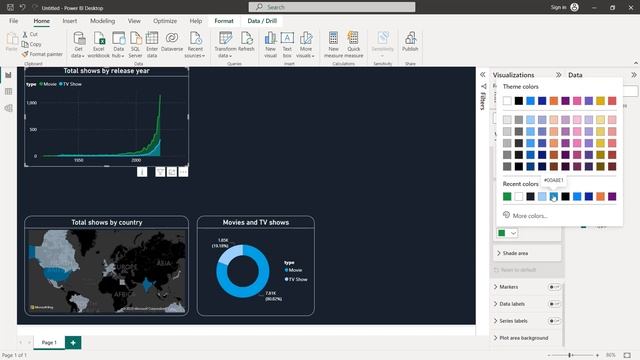Create a Quick measure
The width and height of the screenshot is (640, 360).
point(353,45)
